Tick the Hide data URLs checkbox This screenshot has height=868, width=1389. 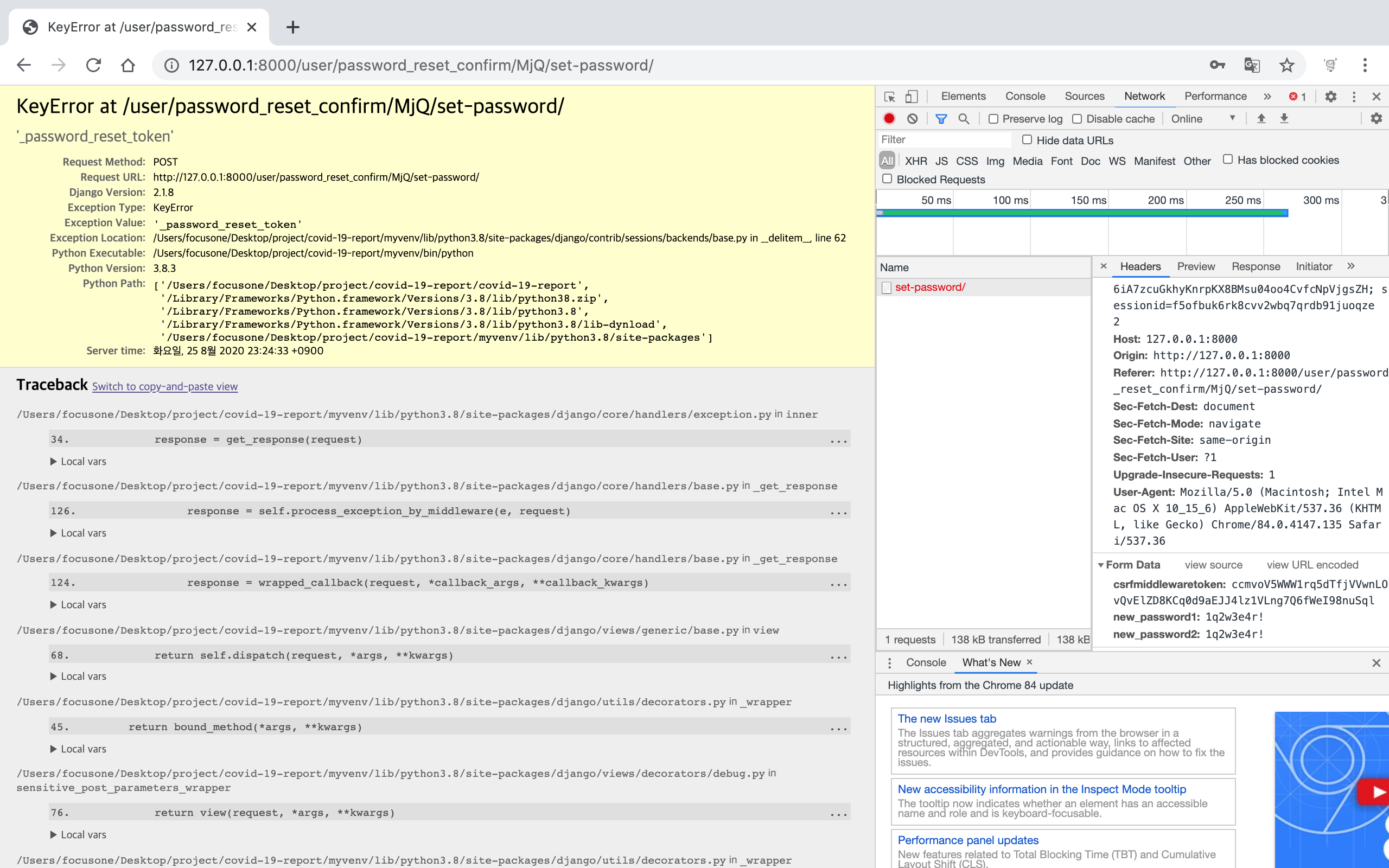pos(1027,139)
